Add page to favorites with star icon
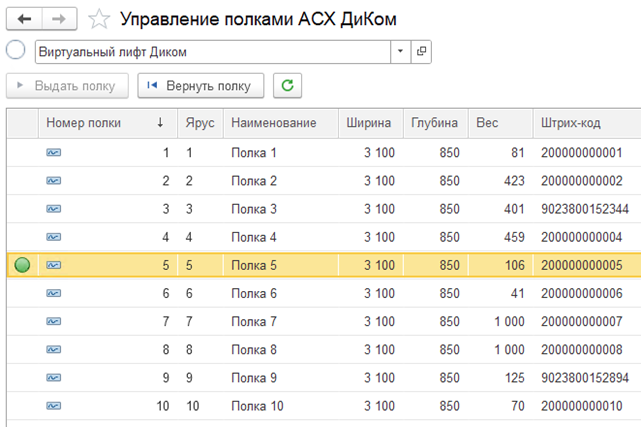This screenshot has width=641, height=427. pyautogui.click(x=99, y=19)
